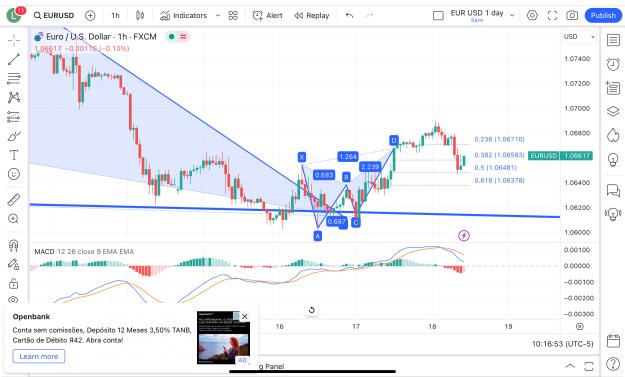Select the 0.618 (1.06378) Fibonacci level label
The width and height of the screenshot is (625, 377).
tap(499, 181)
